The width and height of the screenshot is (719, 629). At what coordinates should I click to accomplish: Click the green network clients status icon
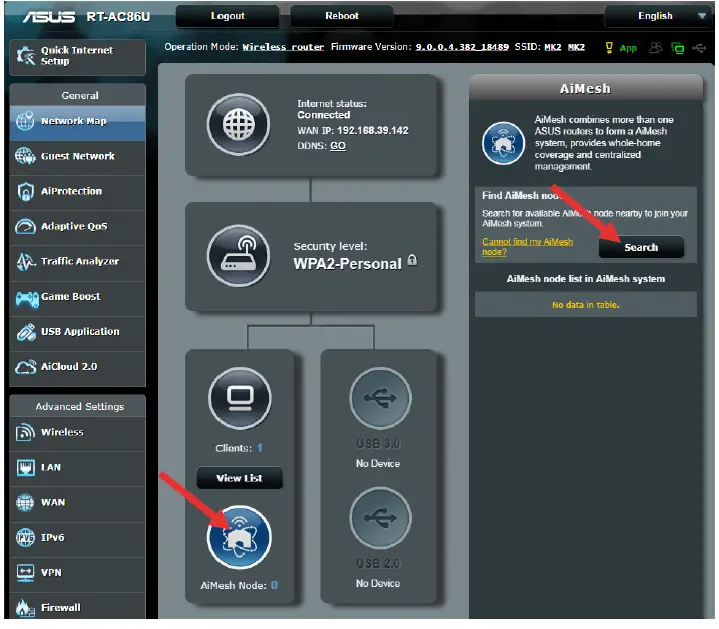677,48
